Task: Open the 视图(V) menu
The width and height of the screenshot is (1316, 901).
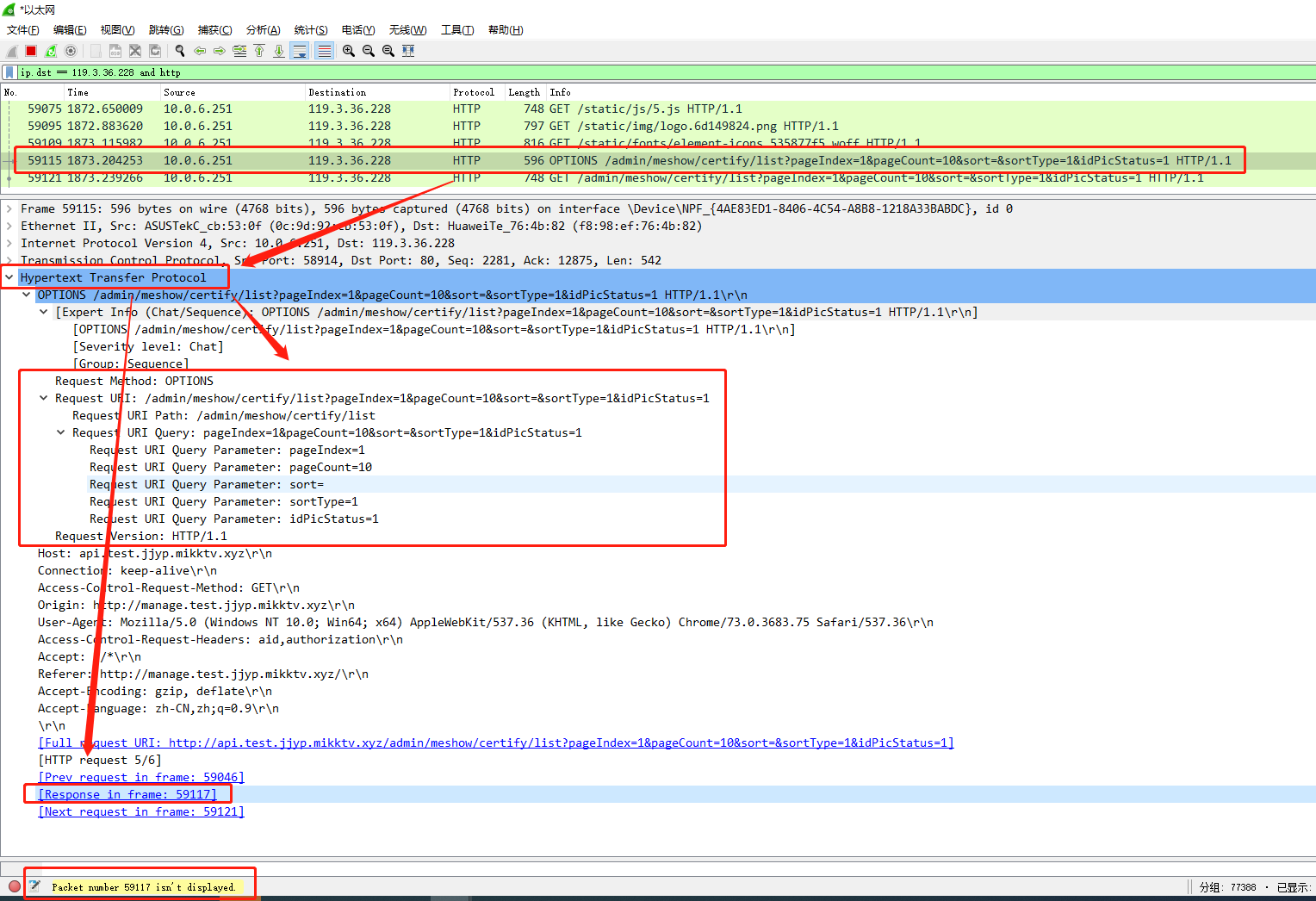Action: pos(117,30)
